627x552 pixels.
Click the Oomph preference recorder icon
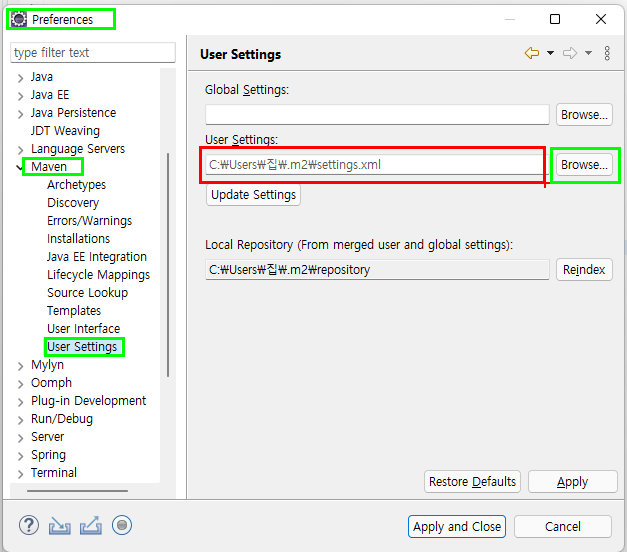pos(122,525)
